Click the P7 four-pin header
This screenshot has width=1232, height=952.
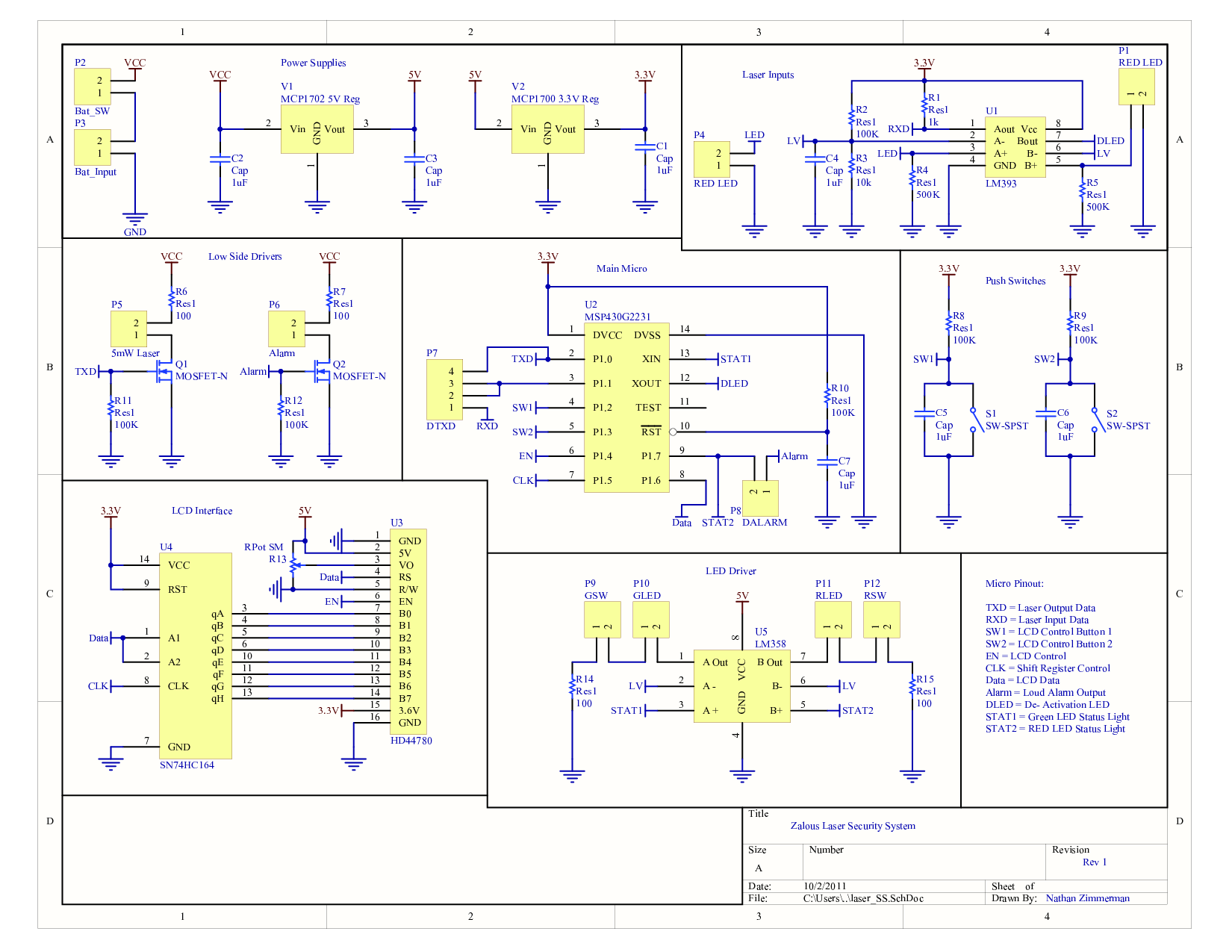tap(444, 390)
